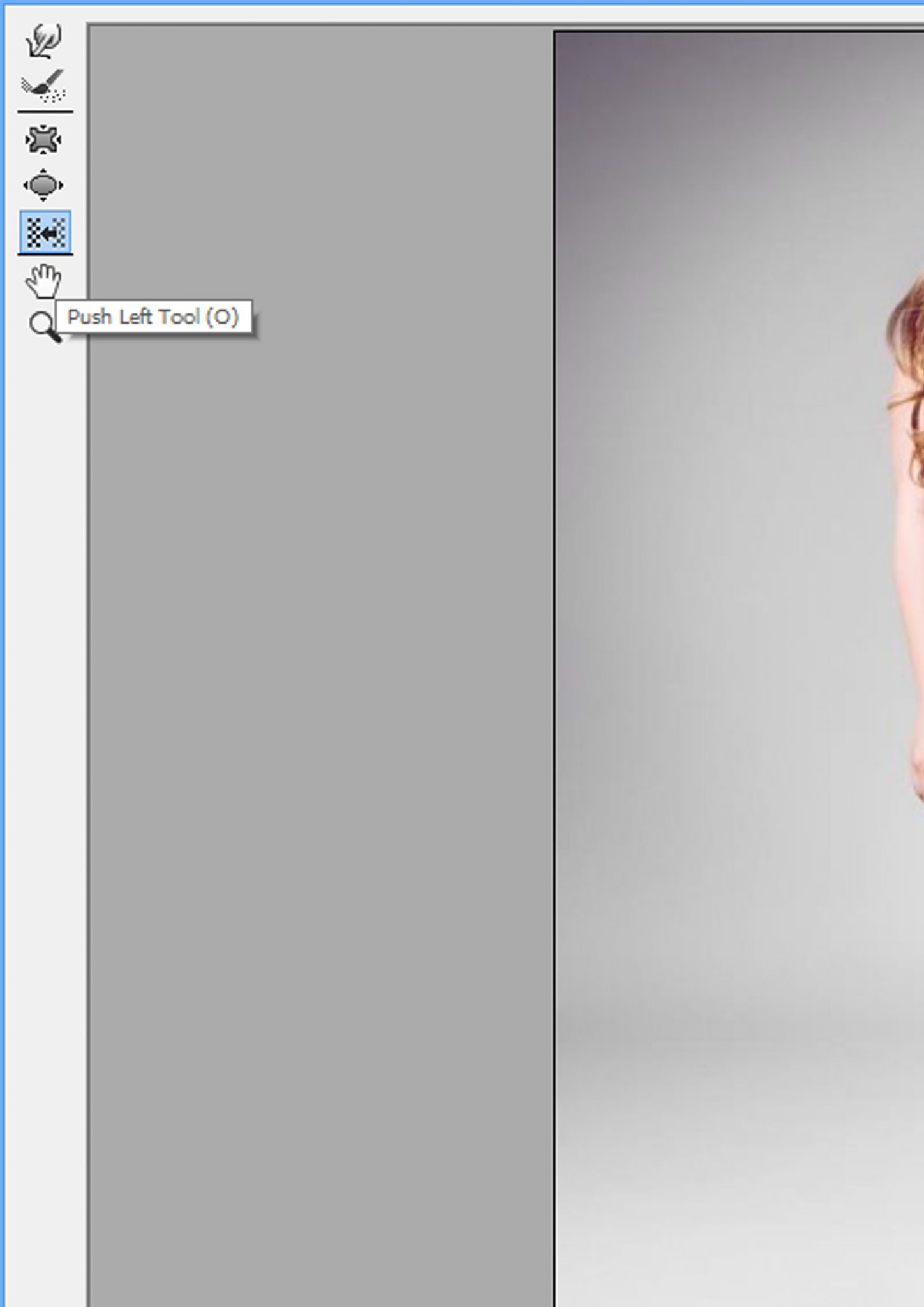Select the Reconstruct tool brush icon
This screenshot has width=924, height=1307.
click(x=44, y=86)
